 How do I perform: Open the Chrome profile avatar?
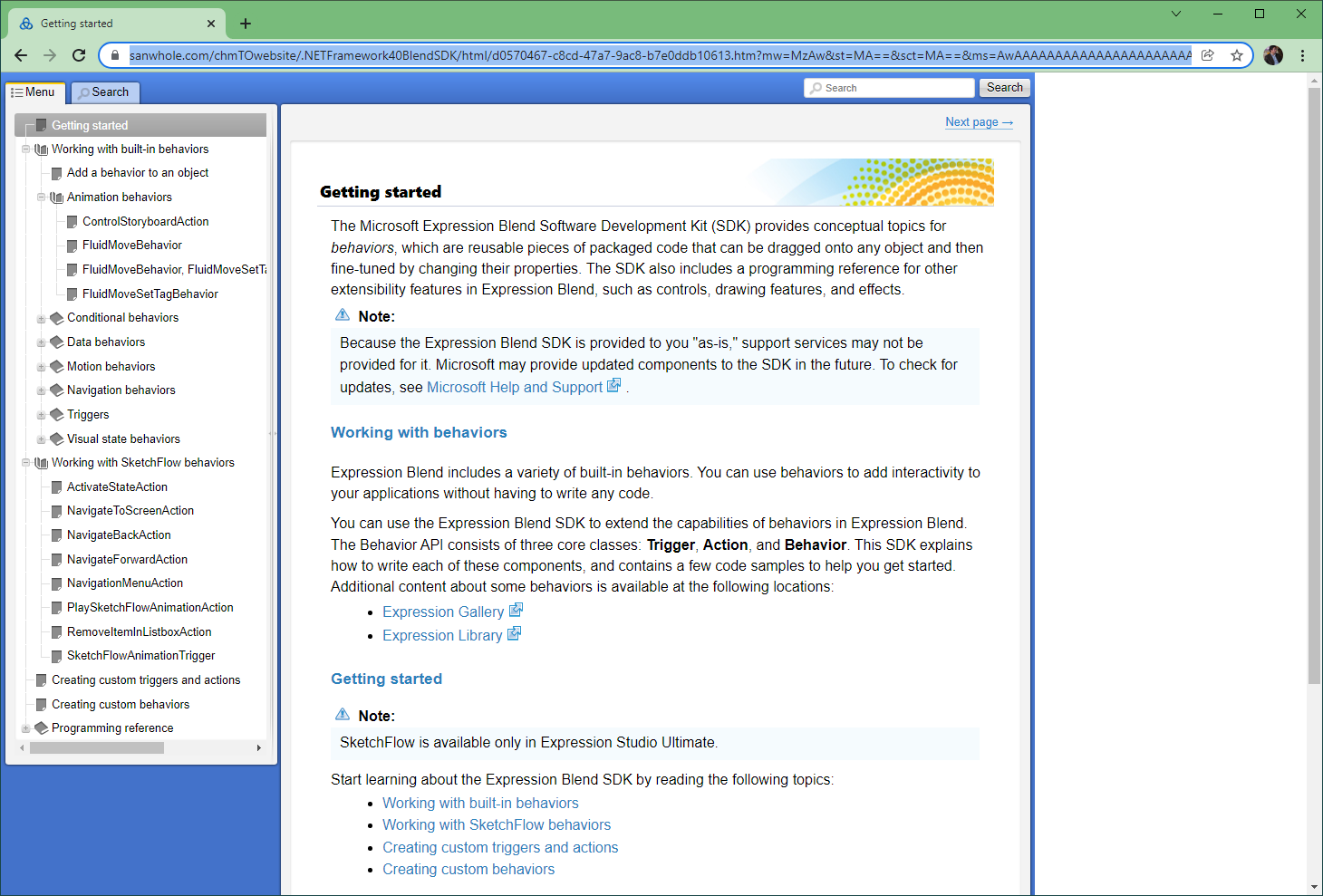click(1273, 55)
